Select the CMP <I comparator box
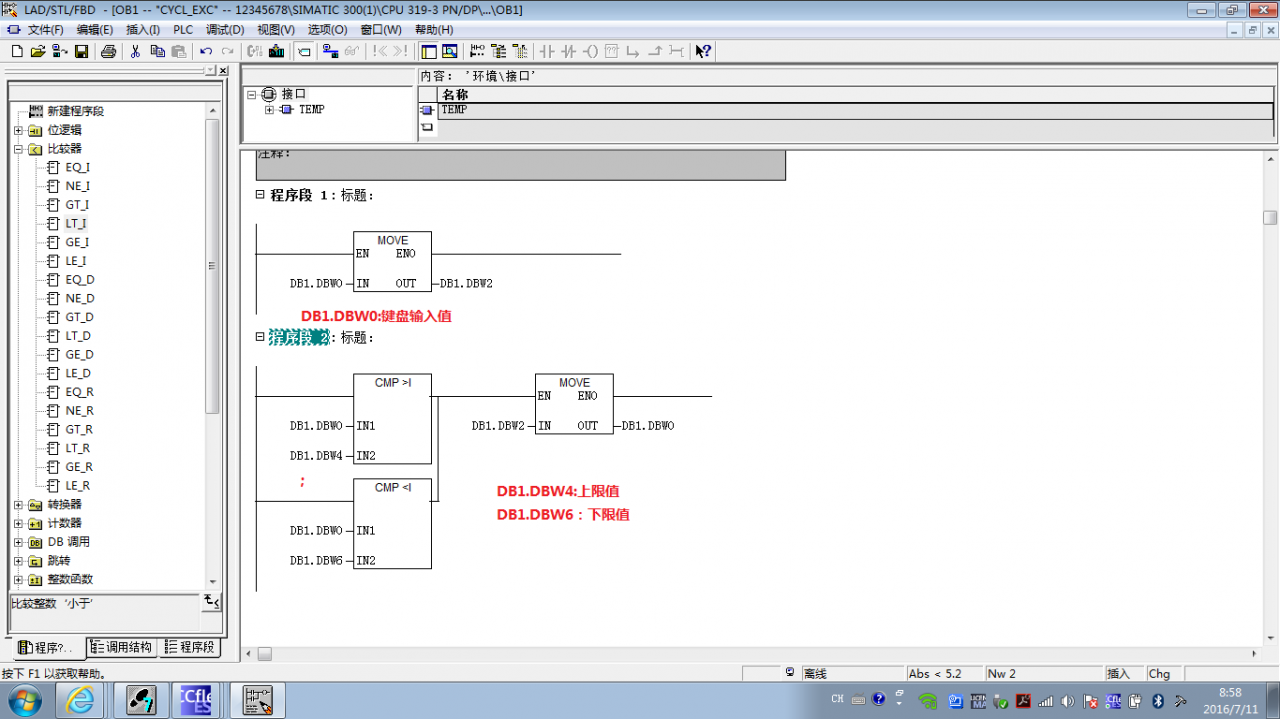 coord(392,523)
